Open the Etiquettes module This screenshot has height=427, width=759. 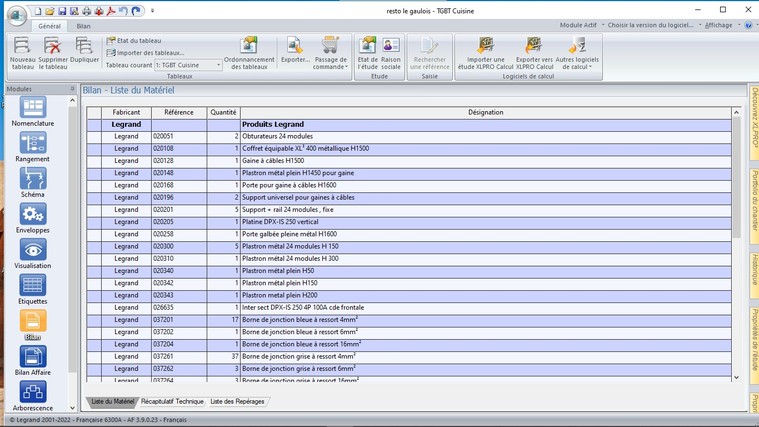pyautogui.click(x=33, y=286)
